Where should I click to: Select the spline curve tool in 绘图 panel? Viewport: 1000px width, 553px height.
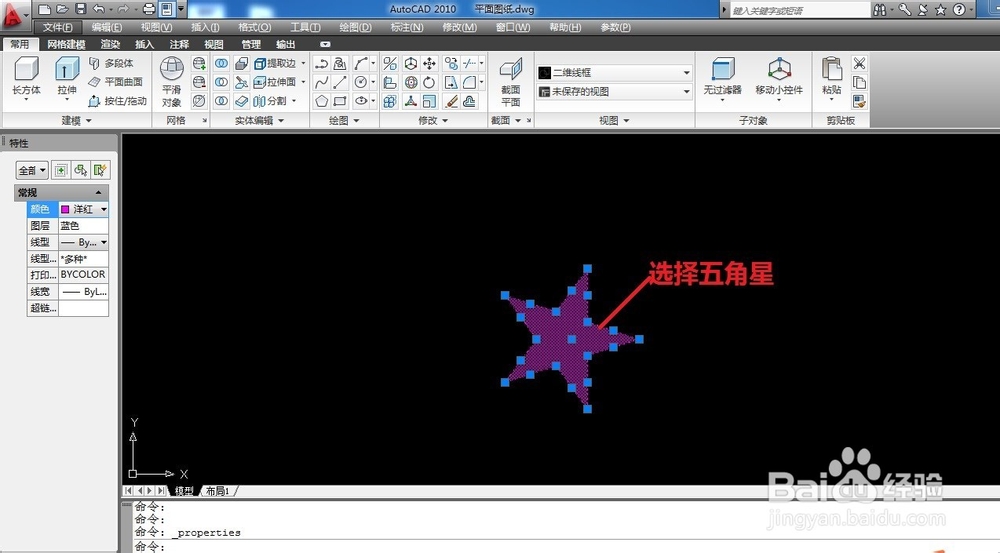click(321, 82)
